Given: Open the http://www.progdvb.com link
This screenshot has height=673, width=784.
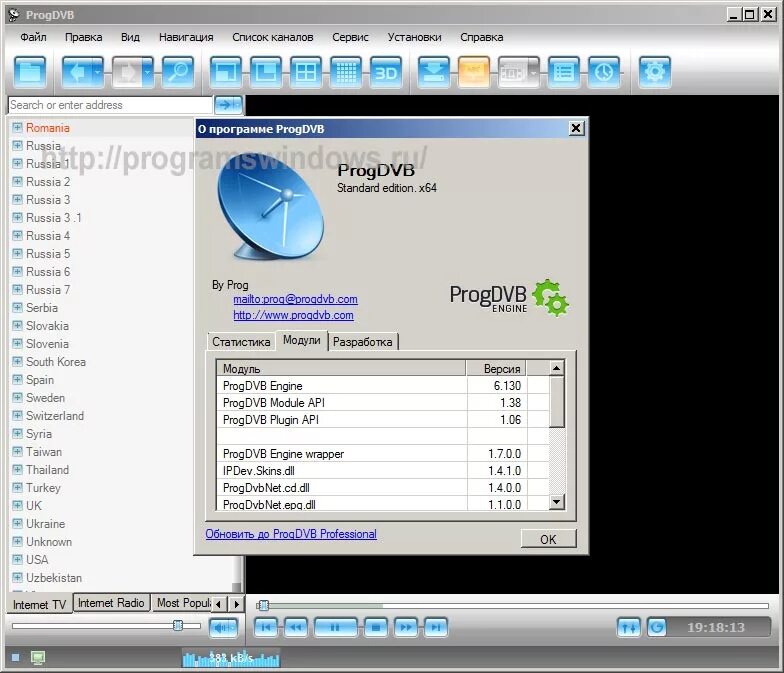Looking at the screenshot, I should [x=294, y=315].
